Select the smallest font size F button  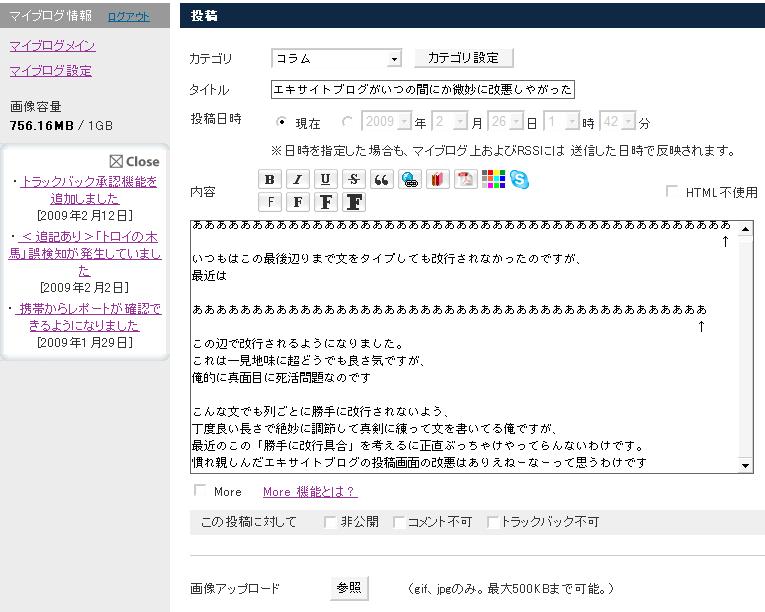coord(270,202)
